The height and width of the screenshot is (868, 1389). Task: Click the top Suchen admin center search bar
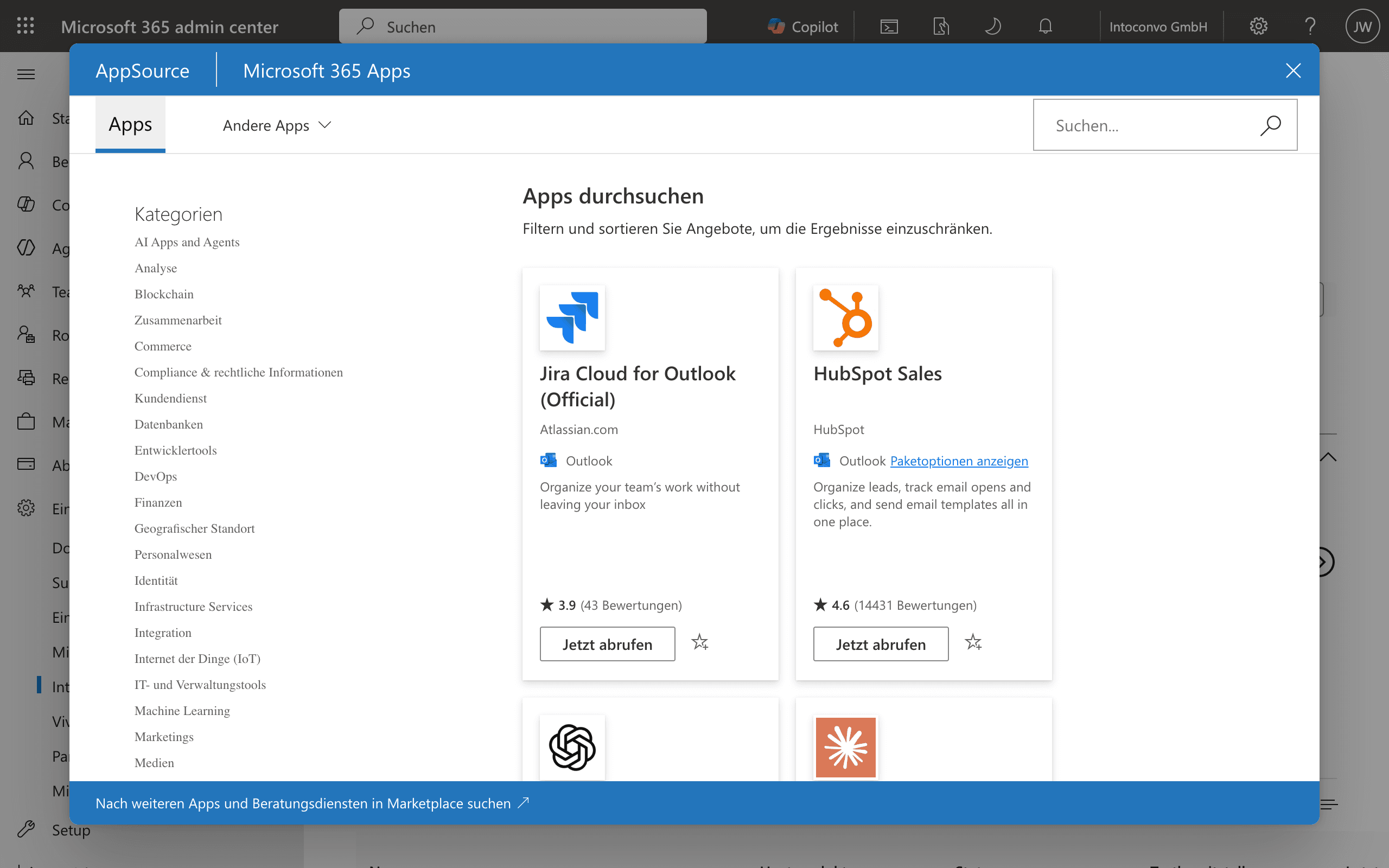pos(523,27)
